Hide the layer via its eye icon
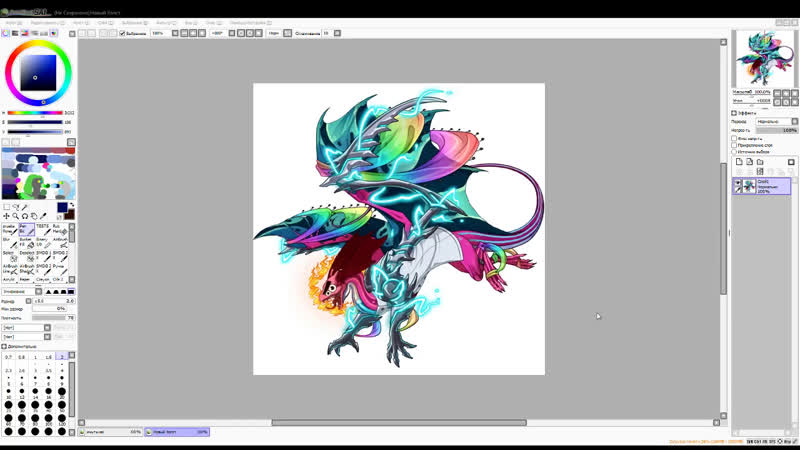800x450 pixels. (738, 182)
